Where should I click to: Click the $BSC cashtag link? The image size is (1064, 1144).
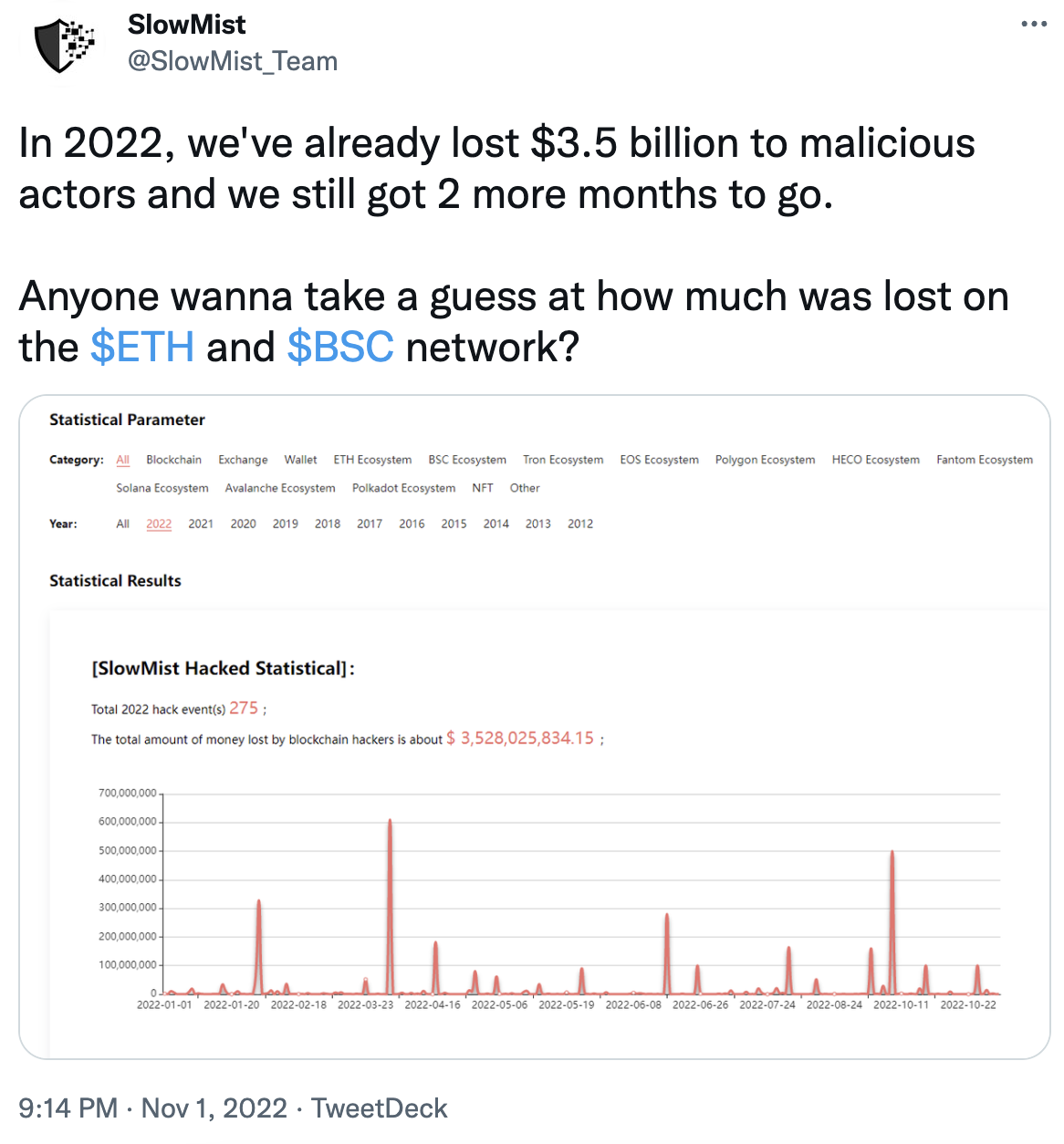pos(340,348)
